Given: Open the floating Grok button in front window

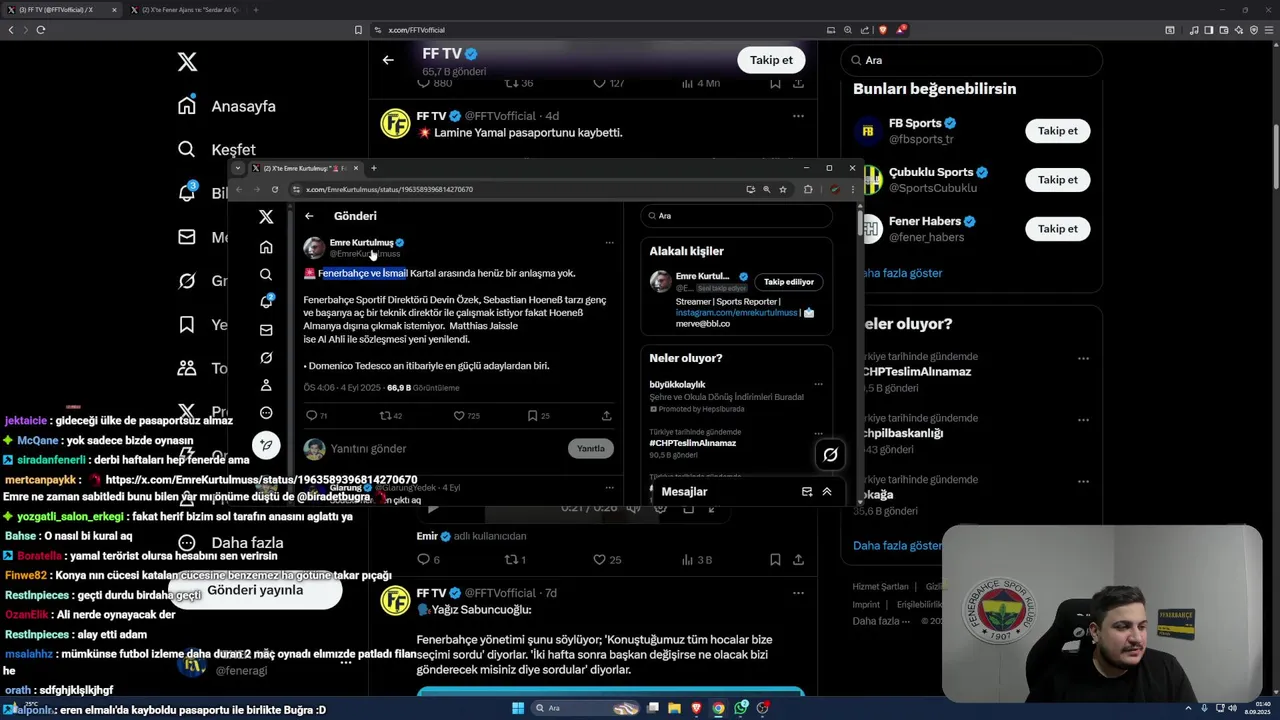Looking at the screenshot, I should pos(830,455).
